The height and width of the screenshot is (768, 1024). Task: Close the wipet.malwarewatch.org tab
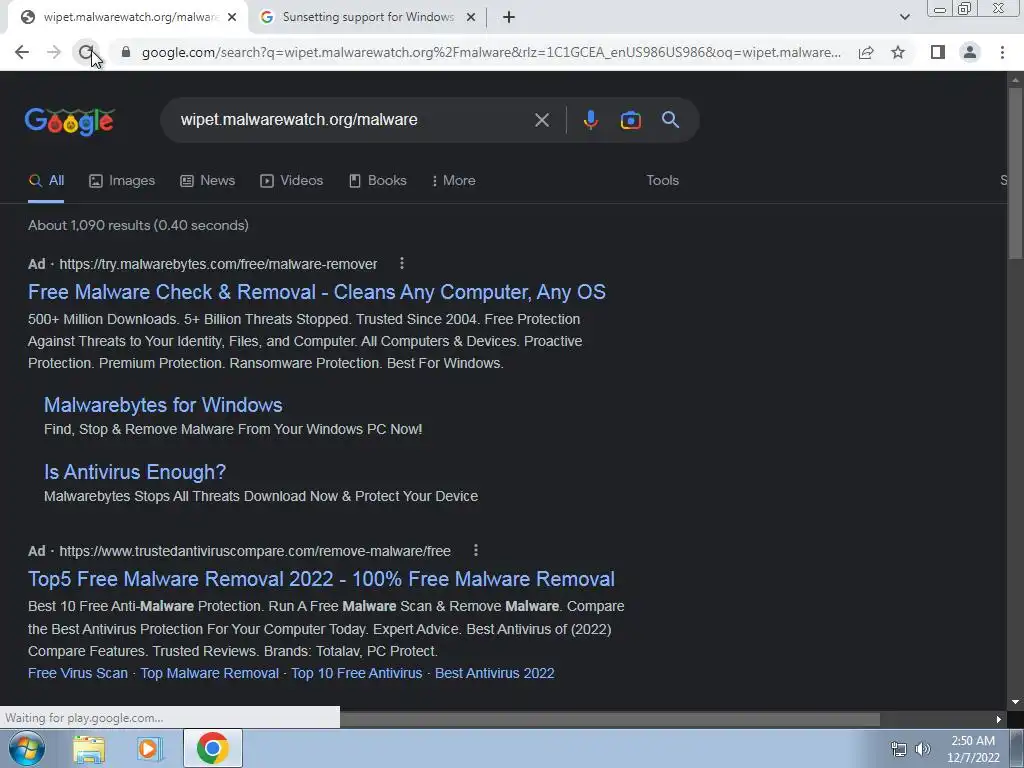[x=232, y=17]
